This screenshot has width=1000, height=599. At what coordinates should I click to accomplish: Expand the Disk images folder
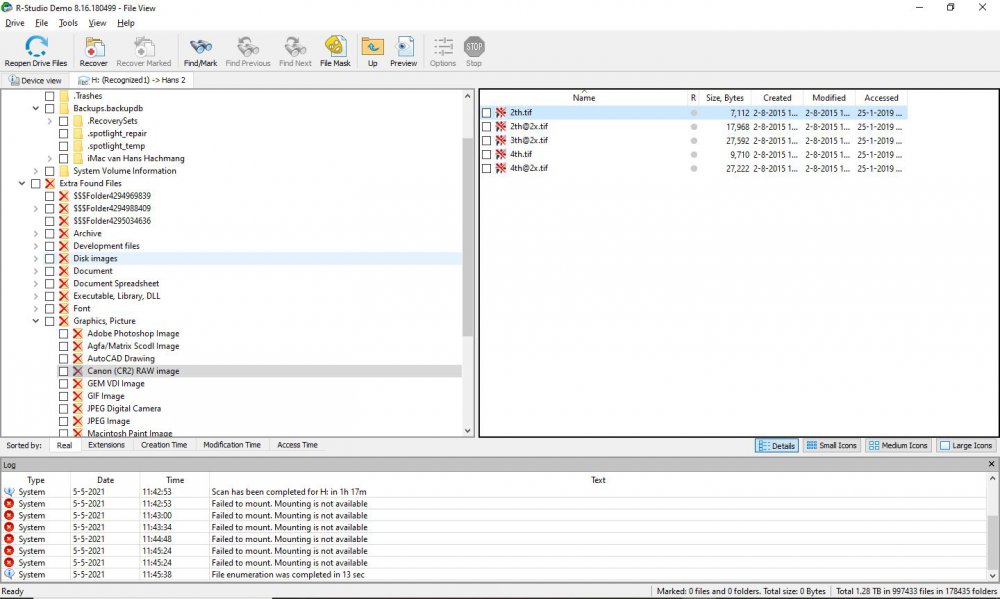tap(36, 259)
